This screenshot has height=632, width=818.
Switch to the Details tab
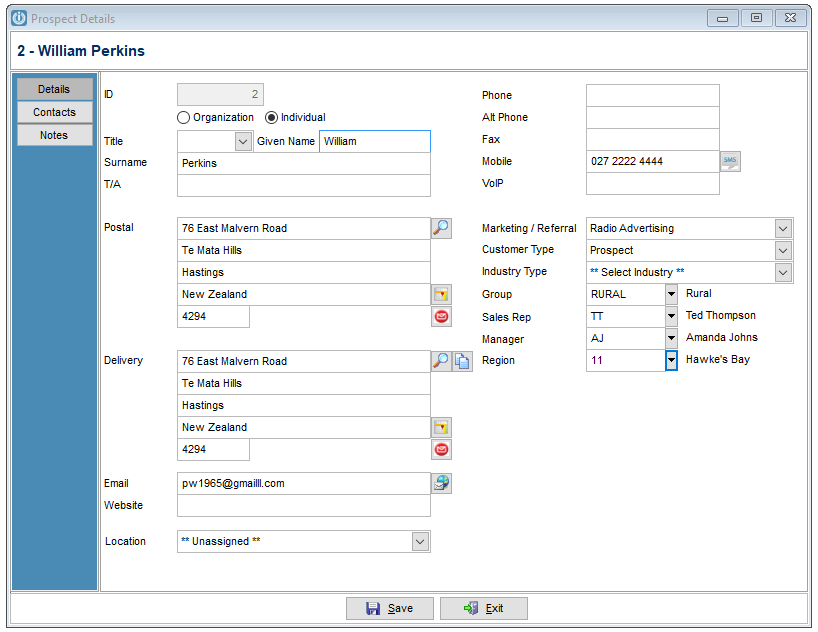point(54,89)
